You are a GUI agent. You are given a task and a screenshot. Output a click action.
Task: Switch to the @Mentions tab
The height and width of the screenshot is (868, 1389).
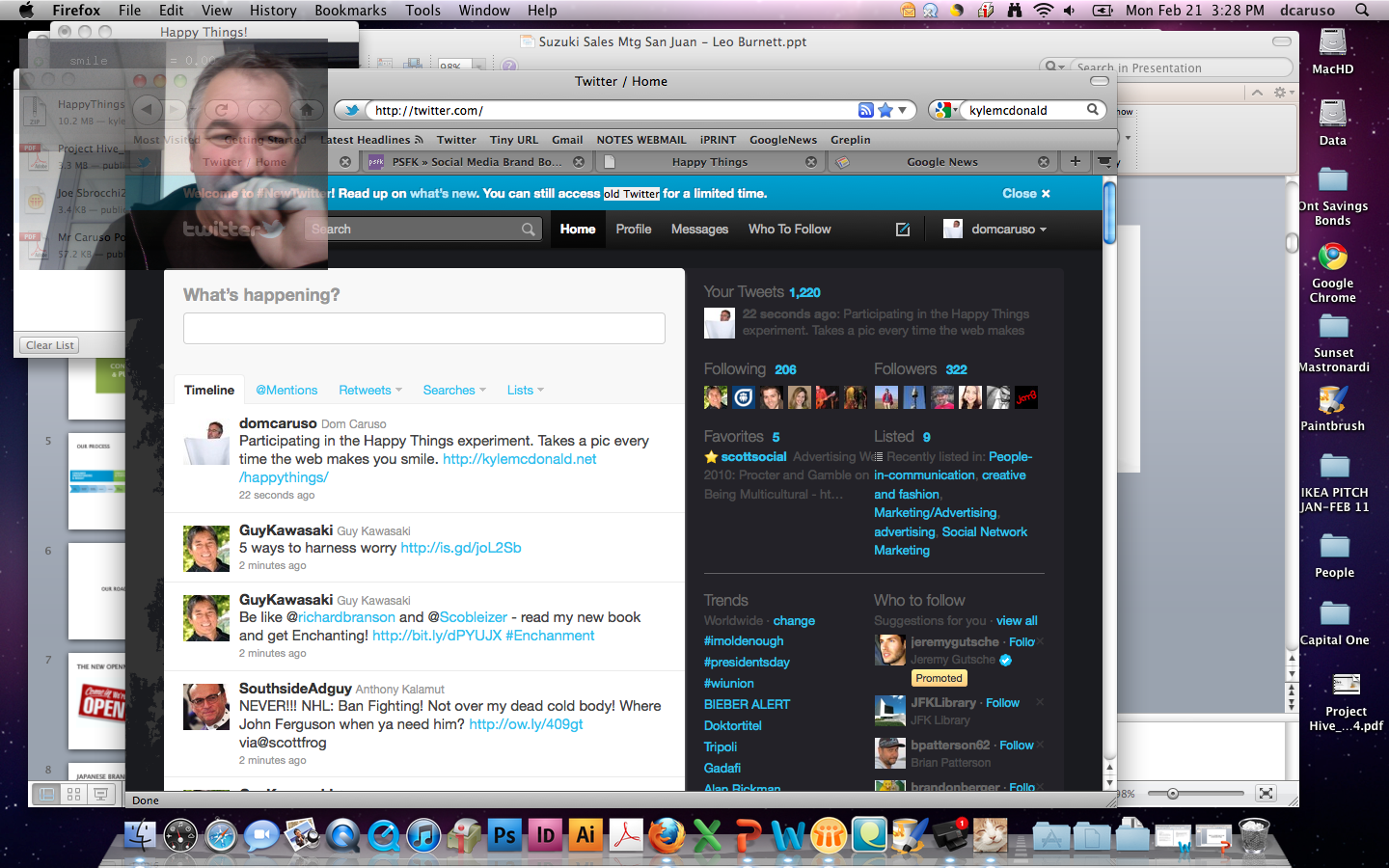[x=286, y=391]
